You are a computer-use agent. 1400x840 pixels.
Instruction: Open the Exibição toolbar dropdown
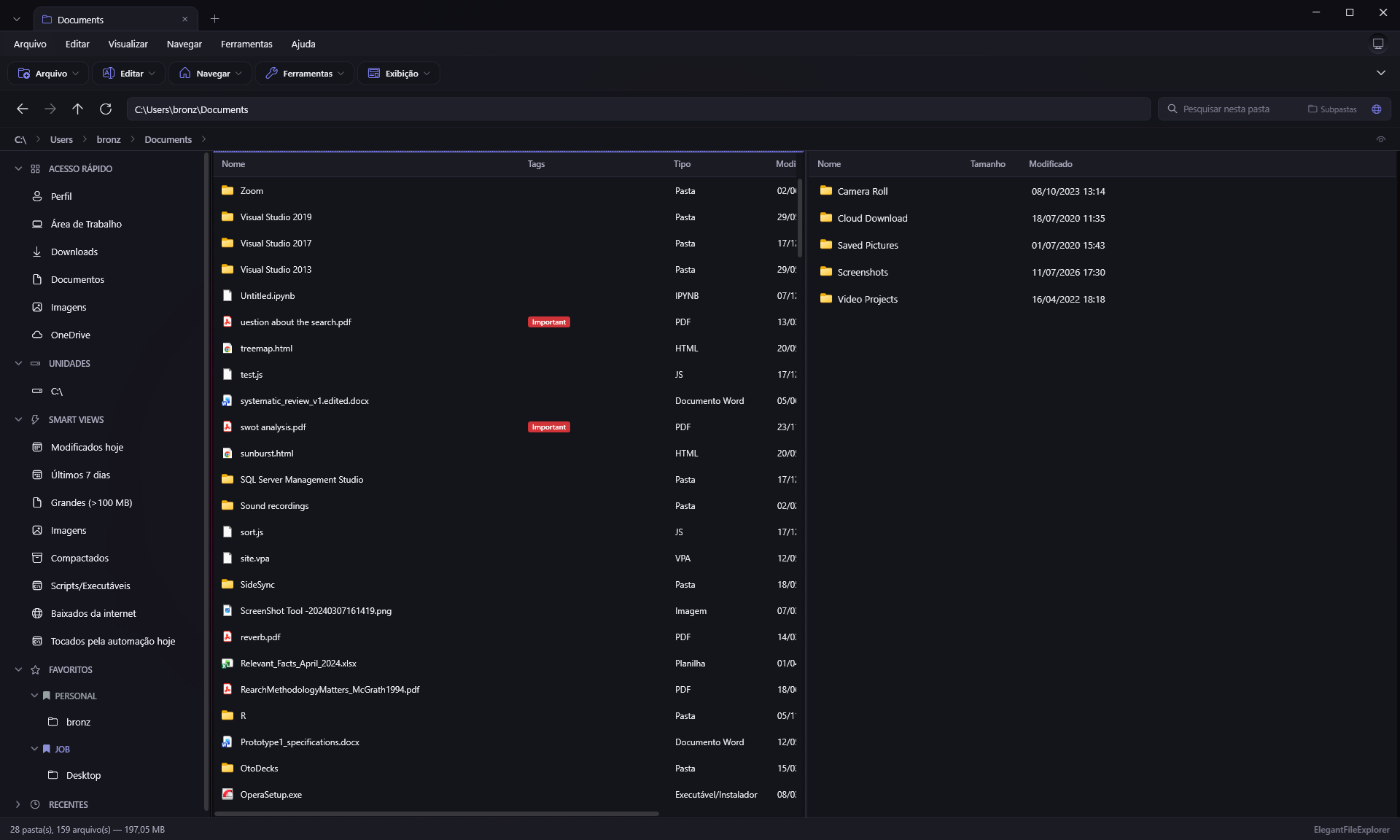(399, 74)
